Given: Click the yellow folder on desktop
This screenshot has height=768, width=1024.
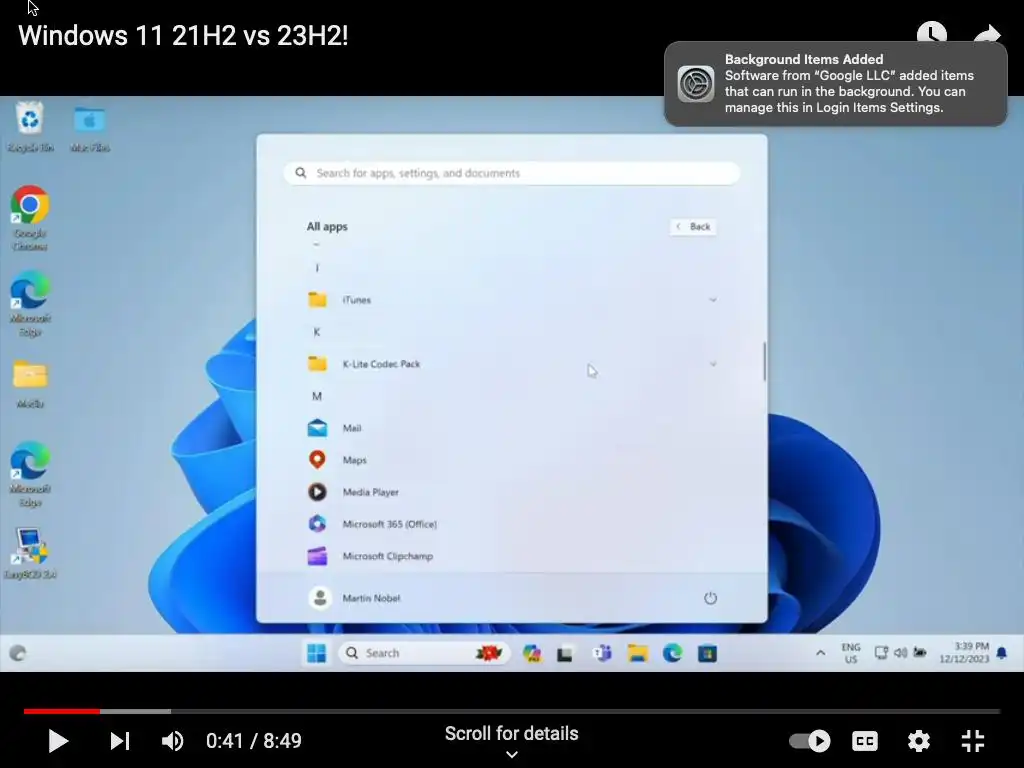Looking at the screenshot, I should coord(30,384).
